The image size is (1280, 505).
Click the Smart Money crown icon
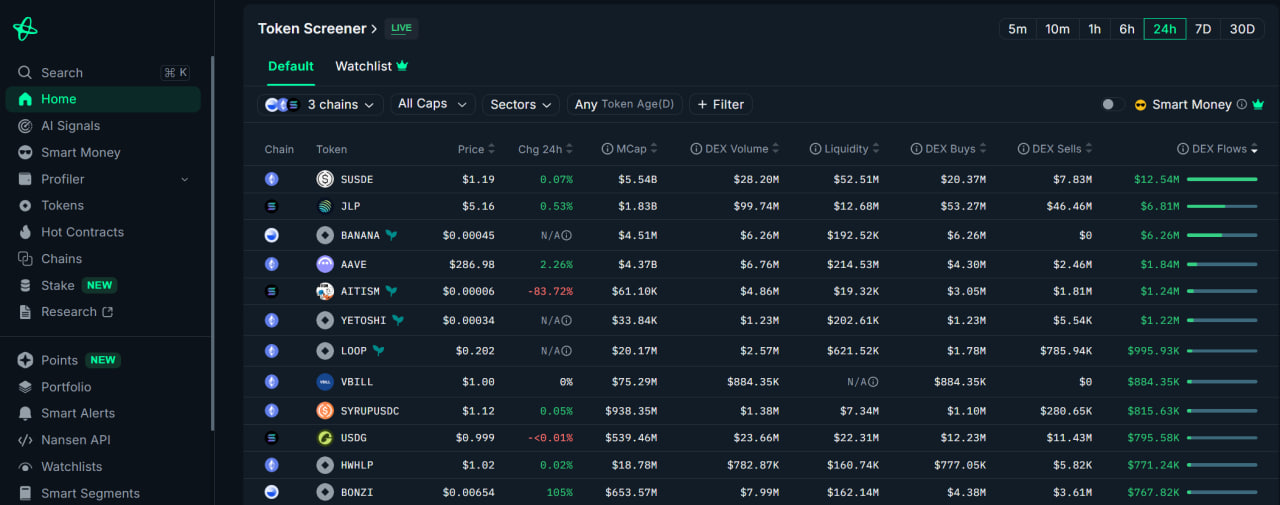(1258, 104)
